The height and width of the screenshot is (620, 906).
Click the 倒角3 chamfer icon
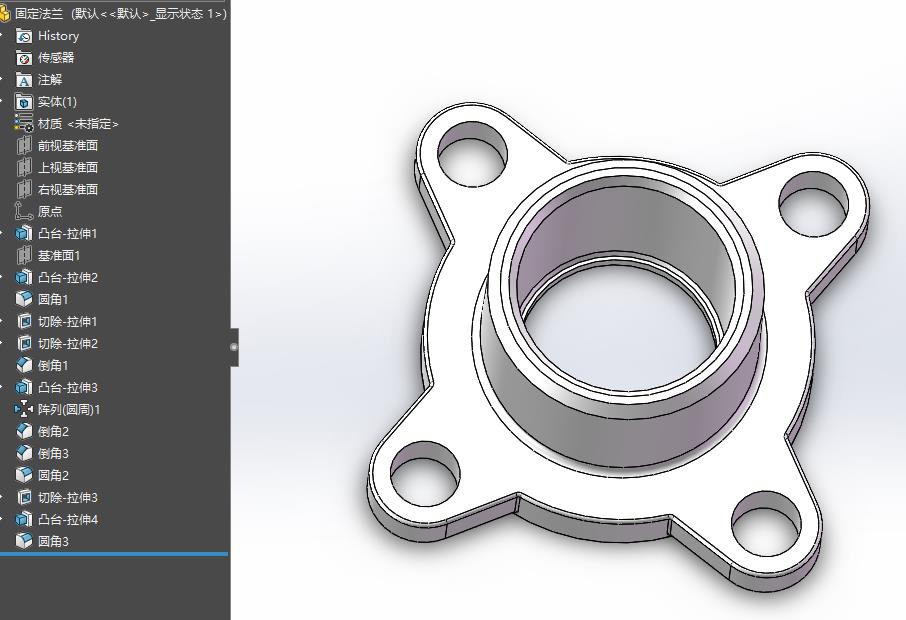24,453
